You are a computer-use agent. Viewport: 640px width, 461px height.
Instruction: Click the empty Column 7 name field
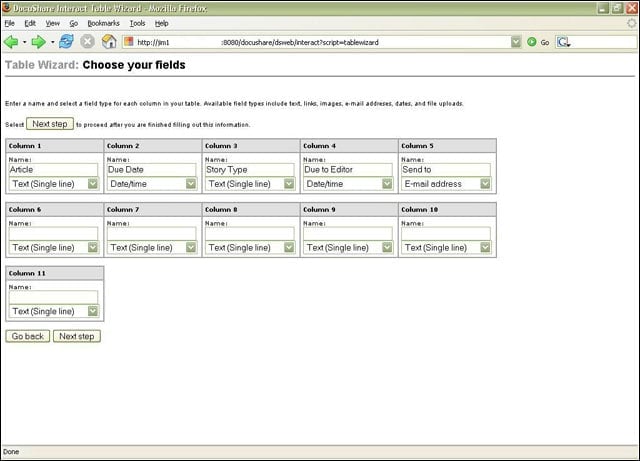(x=152, y=234)
